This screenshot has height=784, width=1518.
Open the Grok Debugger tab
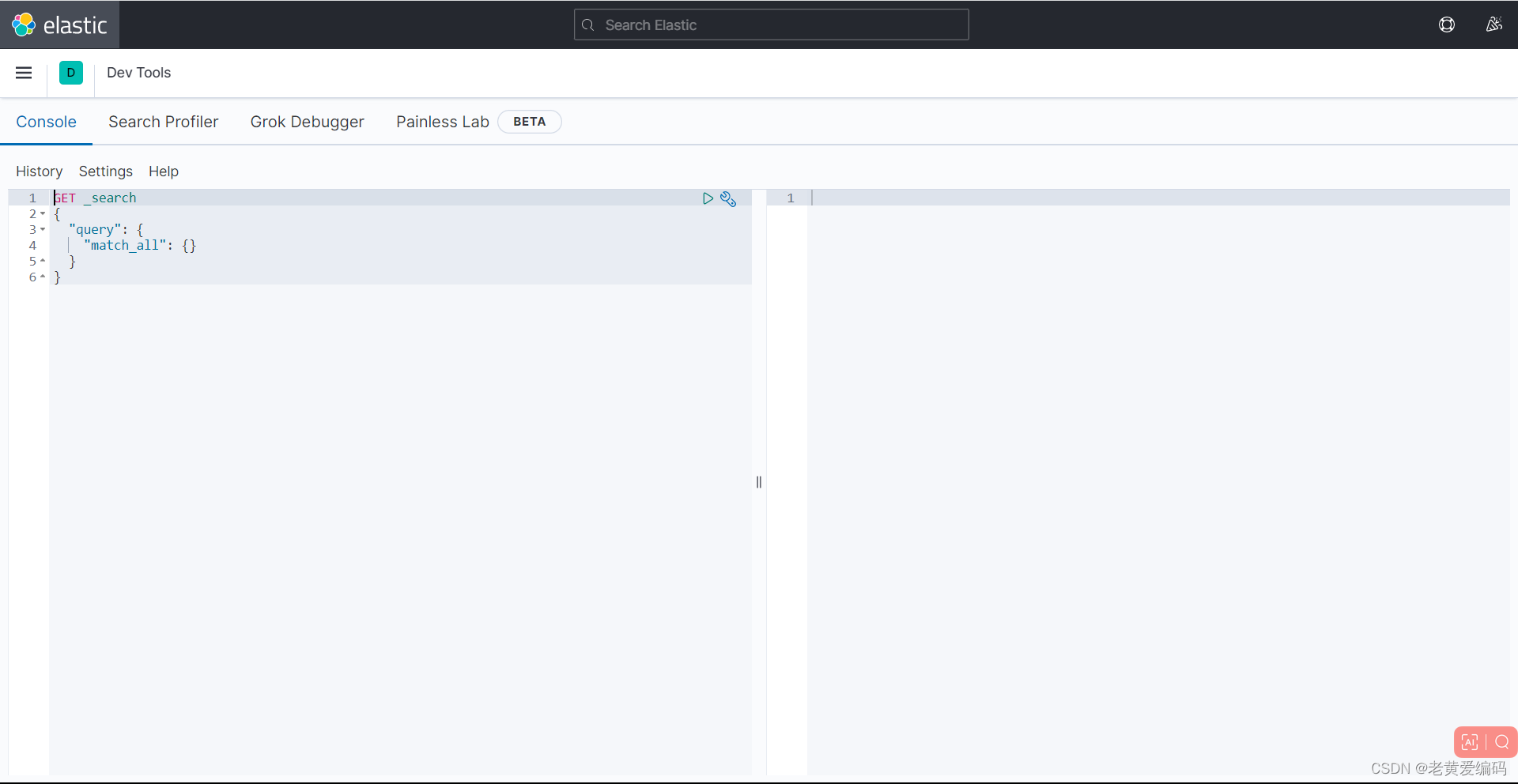(x=308, y=122)
